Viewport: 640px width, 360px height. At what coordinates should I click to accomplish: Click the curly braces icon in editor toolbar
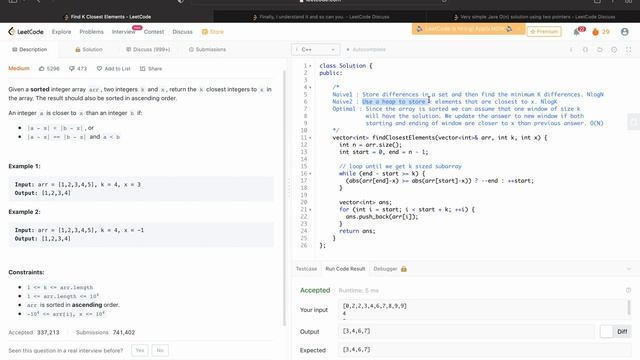pyautogui.click(x=585, y=49)
